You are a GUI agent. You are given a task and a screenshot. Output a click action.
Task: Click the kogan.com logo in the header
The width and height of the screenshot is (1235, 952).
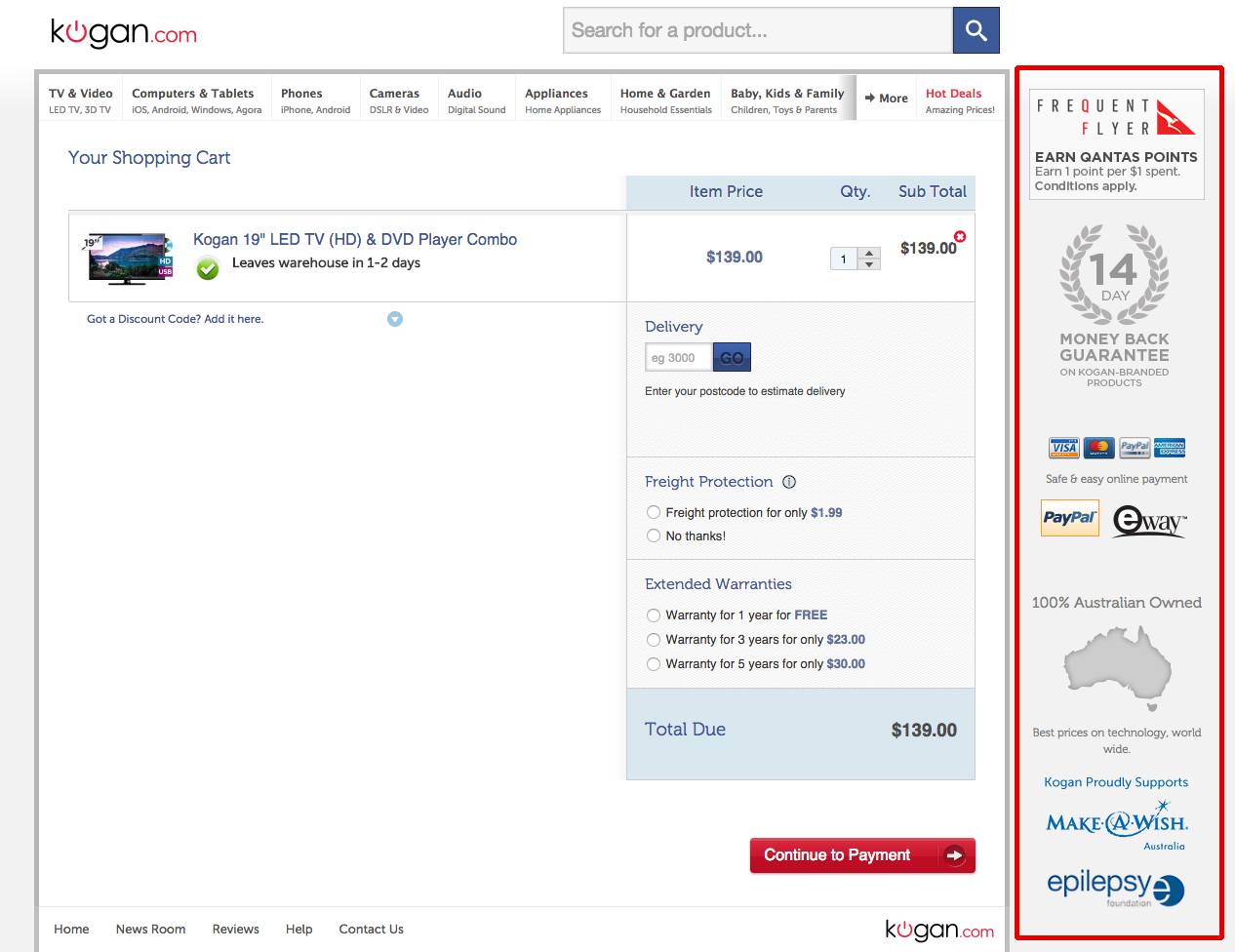coord(124,32)
